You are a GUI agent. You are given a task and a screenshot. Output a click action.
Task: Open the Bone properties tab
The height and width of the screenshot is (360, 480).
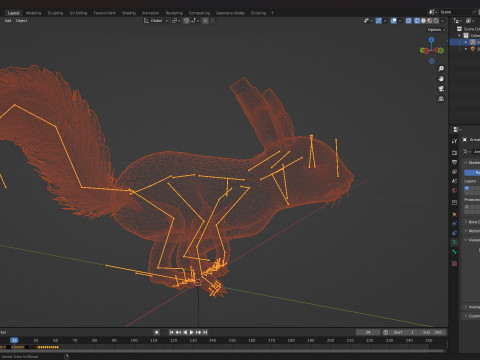pos(454,252)
